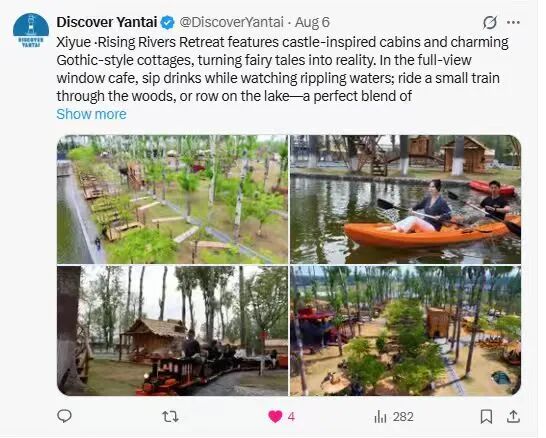
Task: Expand the post text with Show more
Action: (92, 114)
